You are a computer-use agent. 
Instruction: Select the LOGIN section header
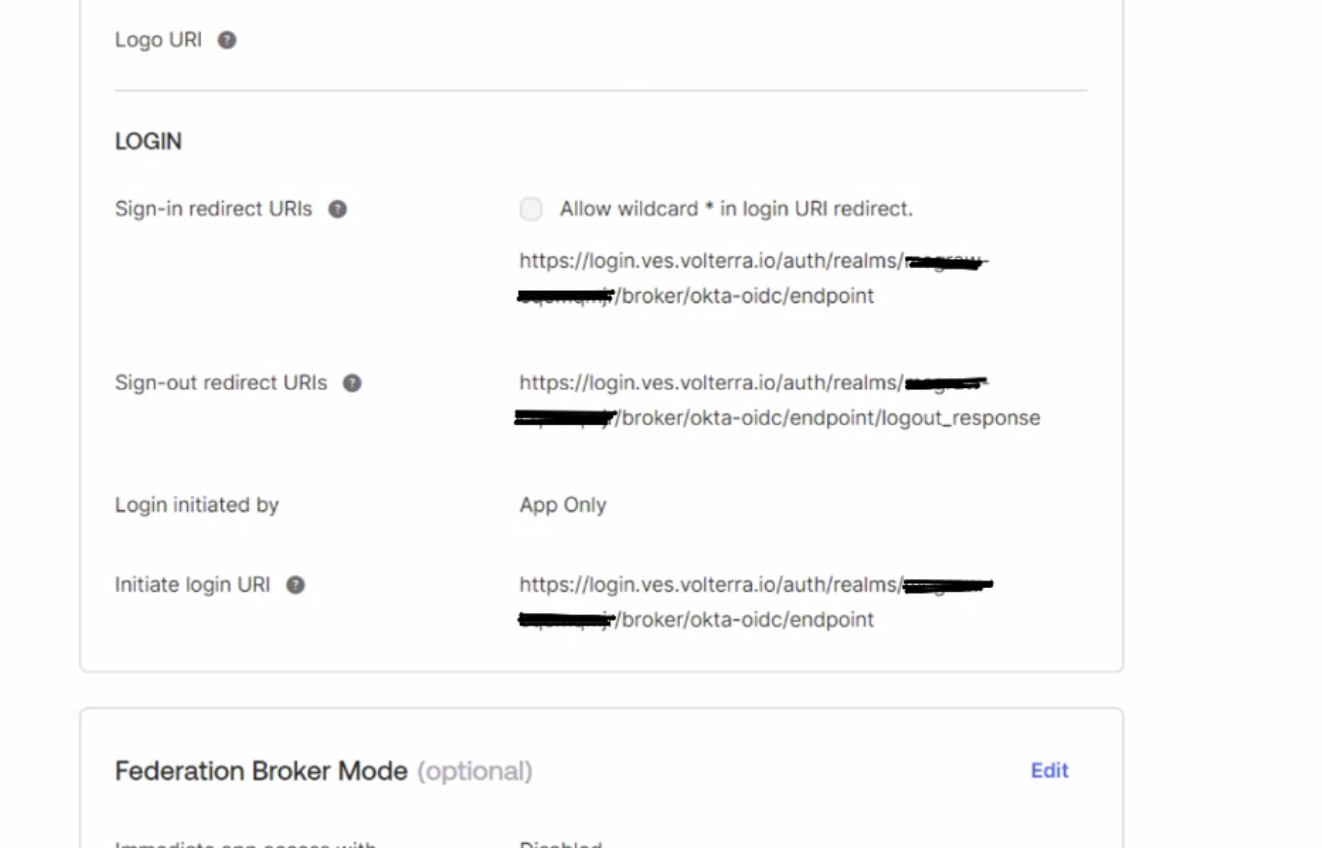tap(148, 141)
